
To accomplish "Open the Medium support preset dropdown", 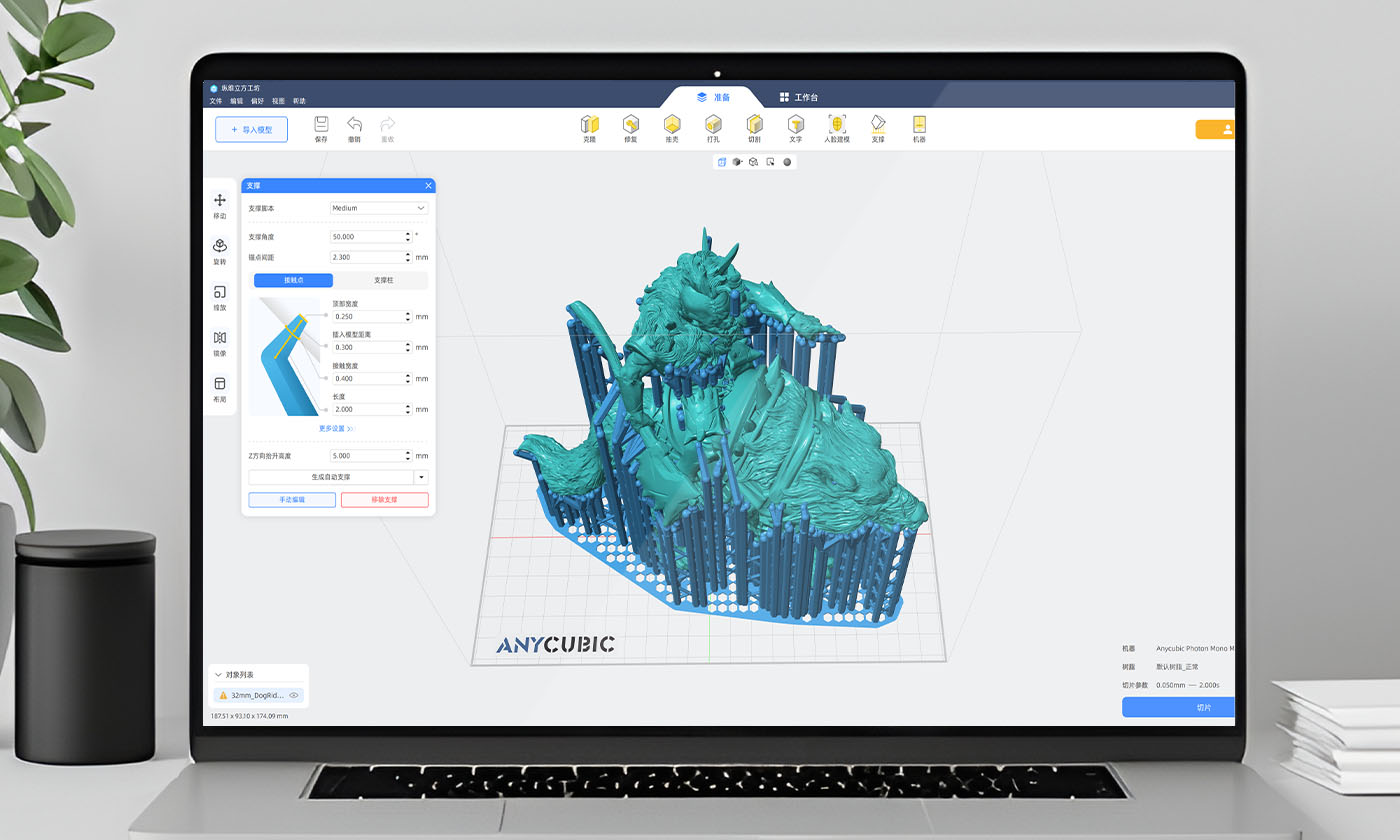I will pyautogui.click(x=378, y=208).
